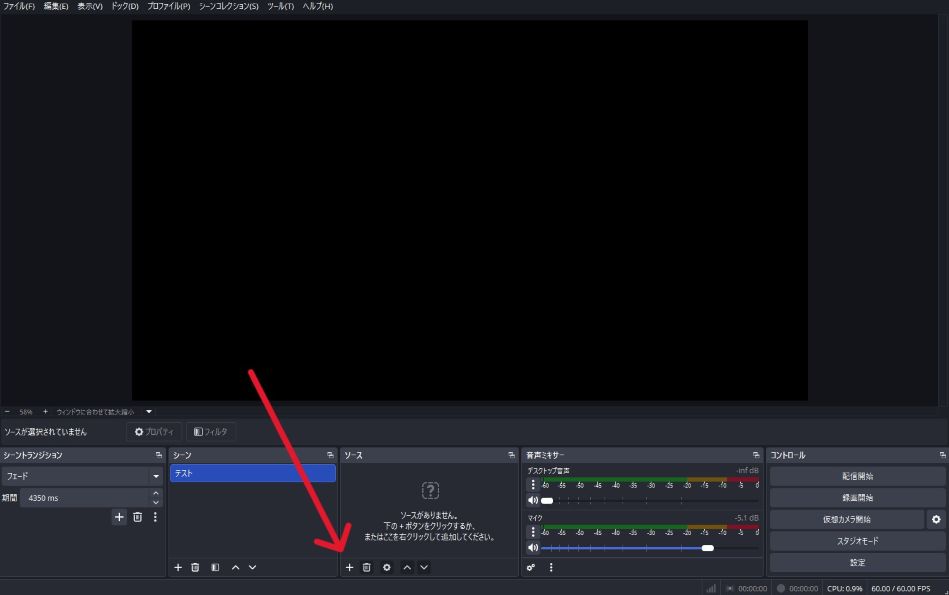
Task: Open source properties gear in ソース panel
Action: (x=387, y=567)
